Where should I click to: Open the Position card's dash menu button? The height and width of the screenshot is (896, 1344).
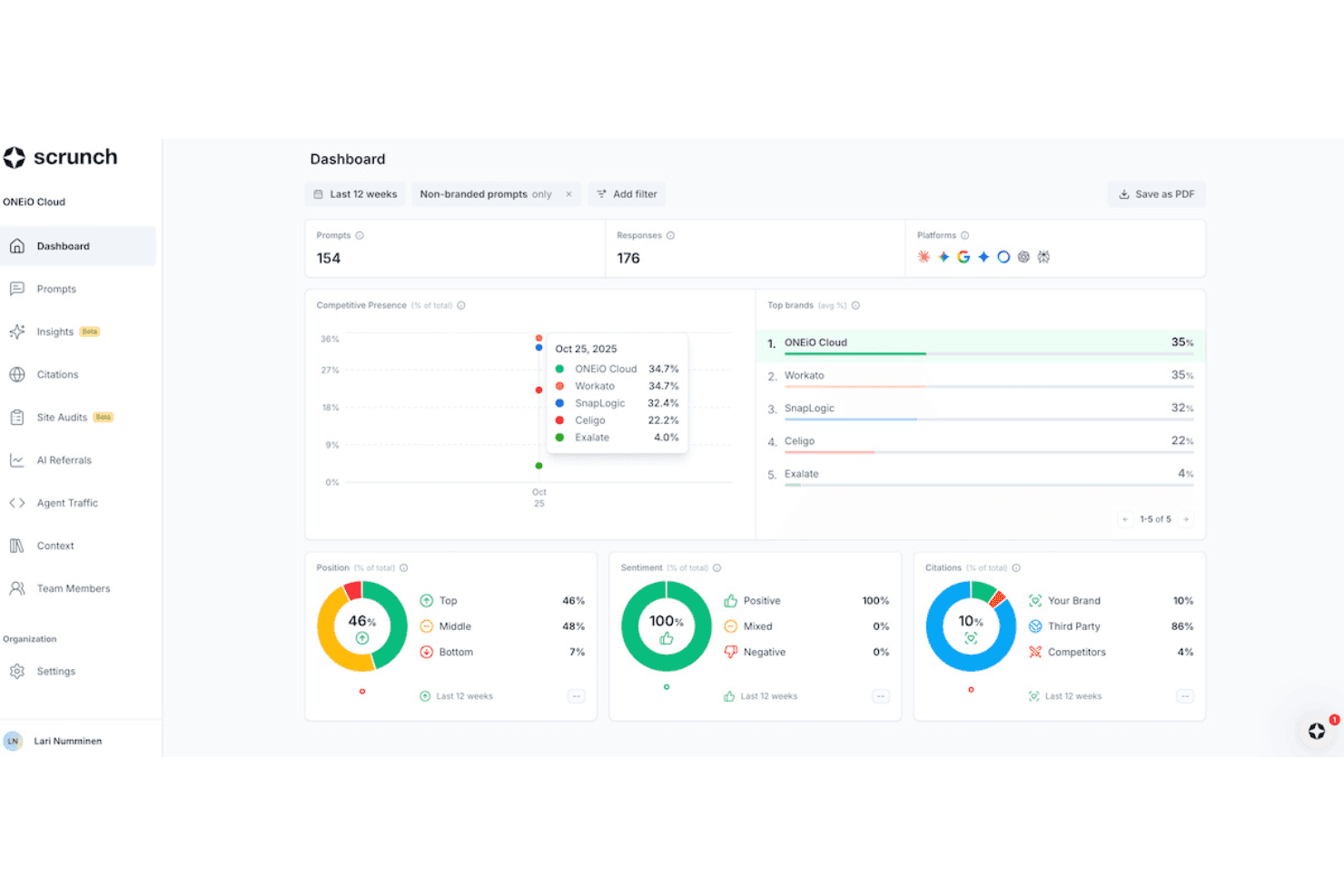(577, 696)
